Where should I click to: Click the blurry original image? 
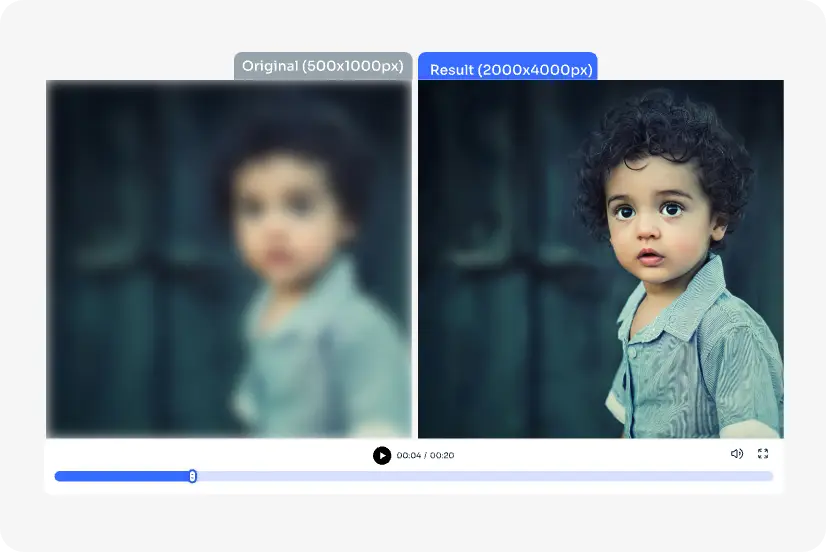[229, 259]
